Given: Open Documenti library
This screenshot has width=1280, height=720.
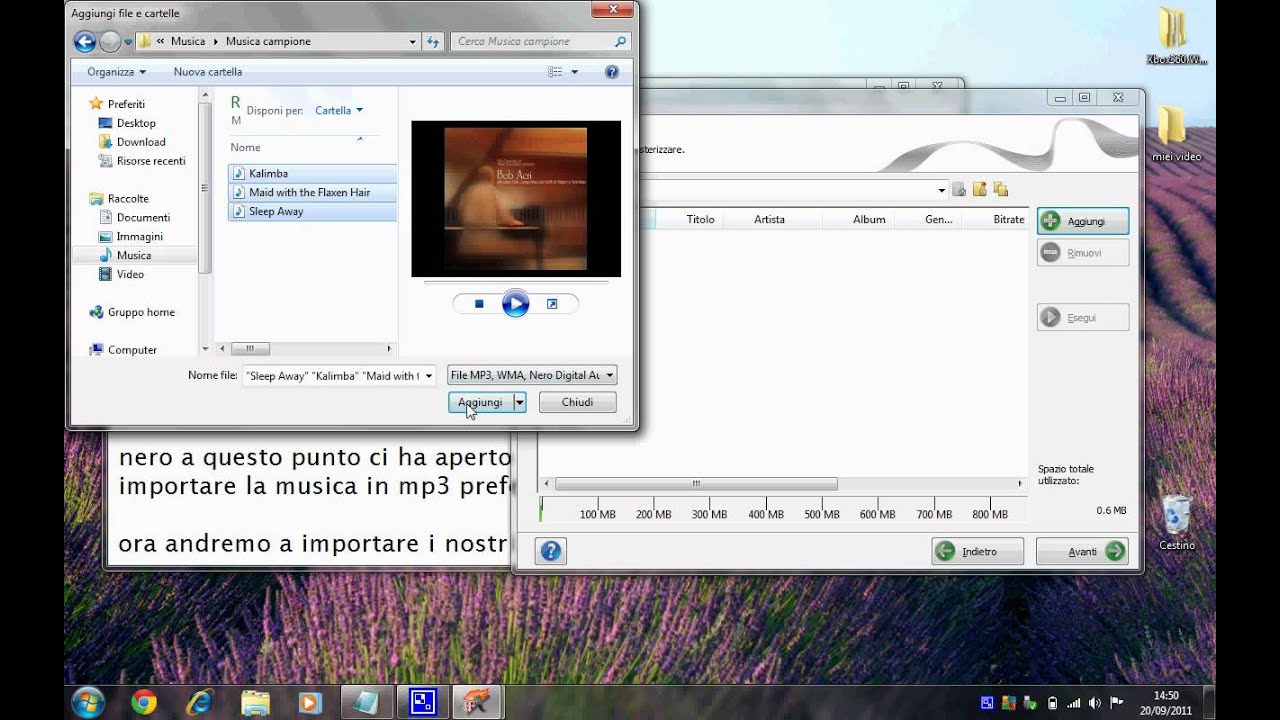Looking at the screenshot, I should [143, 217].
